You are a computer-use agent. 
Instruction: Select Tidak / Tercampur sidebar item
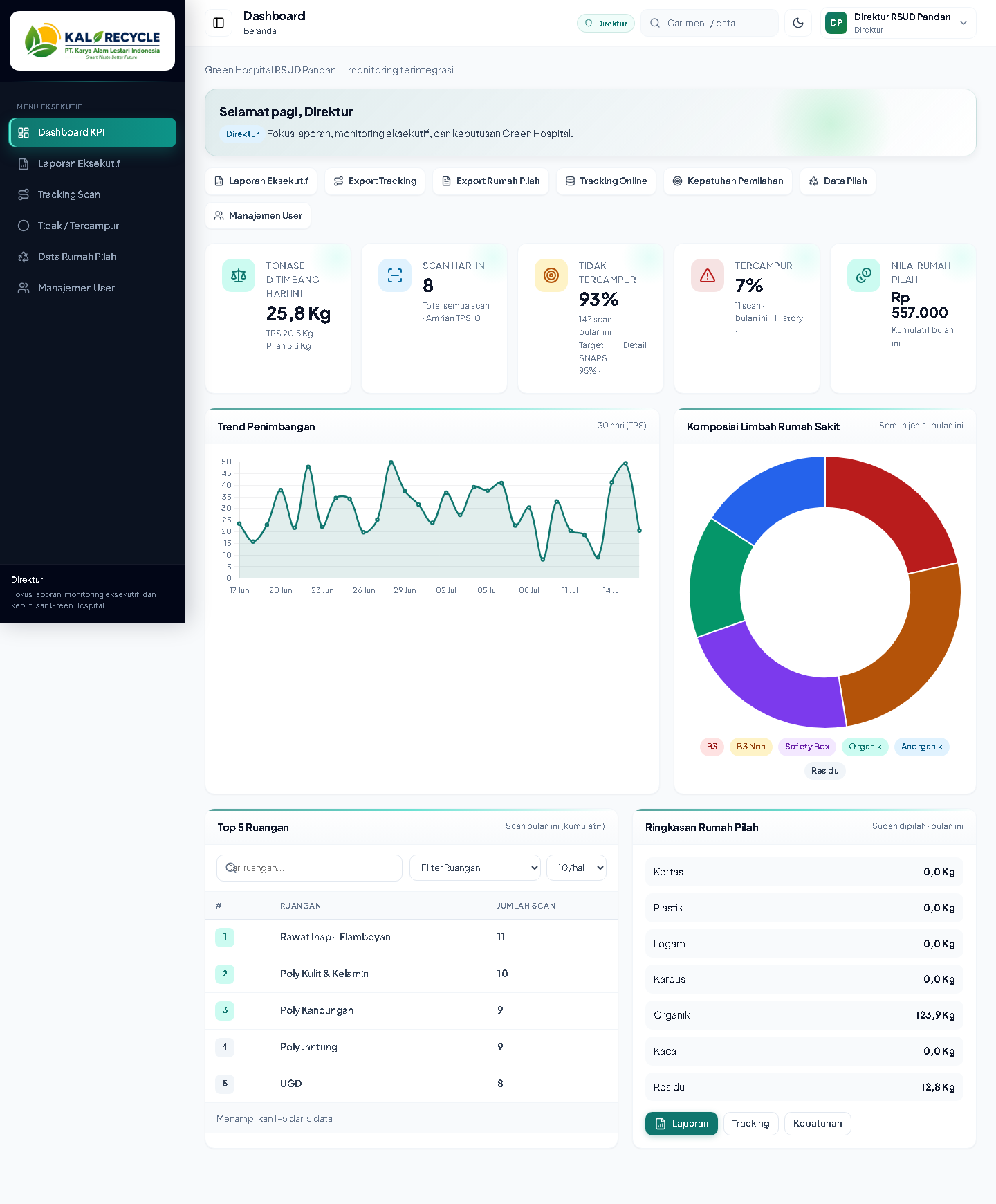click(x=93, y=226)
